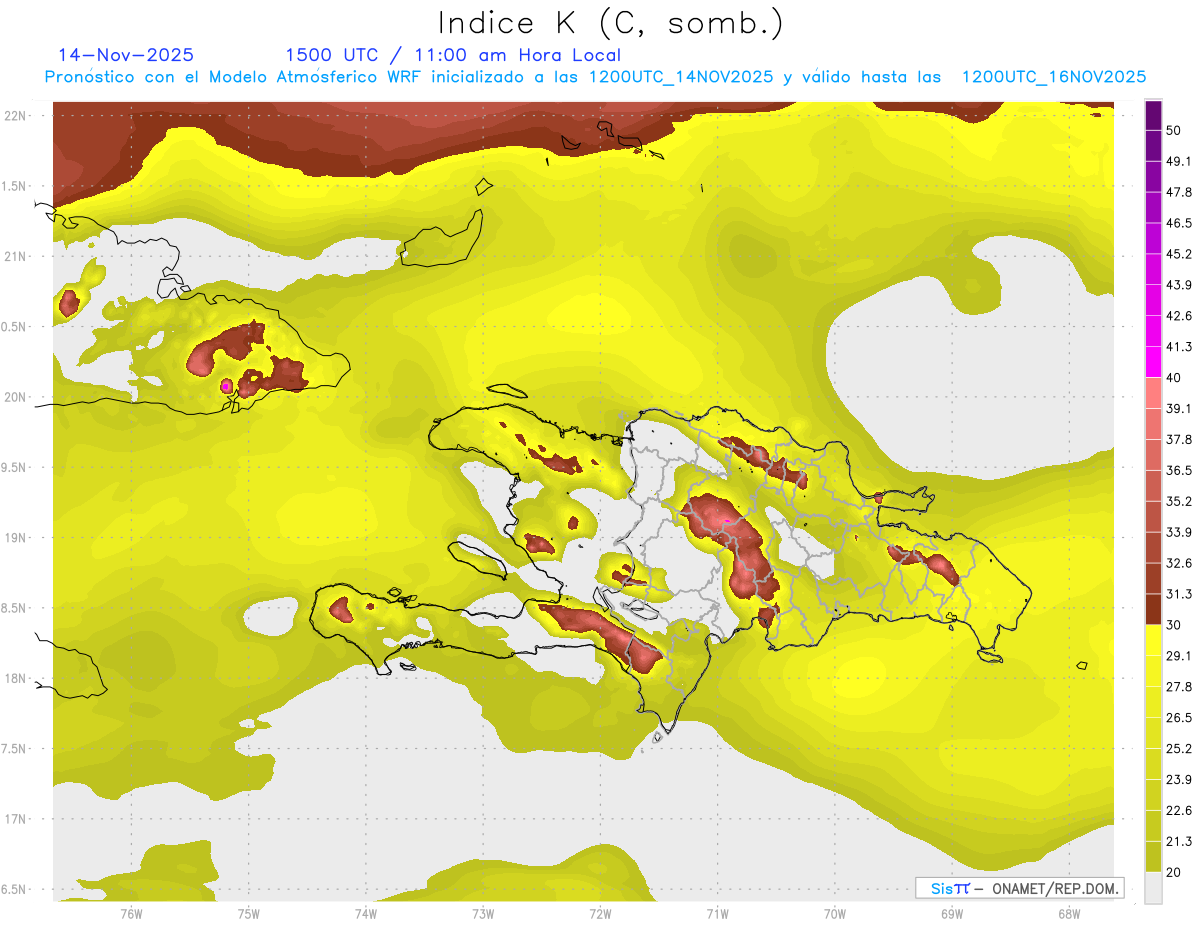The height and width of the screenshot is (927, 1200).
Task: Click the "18N" latitude label
Action: coord(15,678)
